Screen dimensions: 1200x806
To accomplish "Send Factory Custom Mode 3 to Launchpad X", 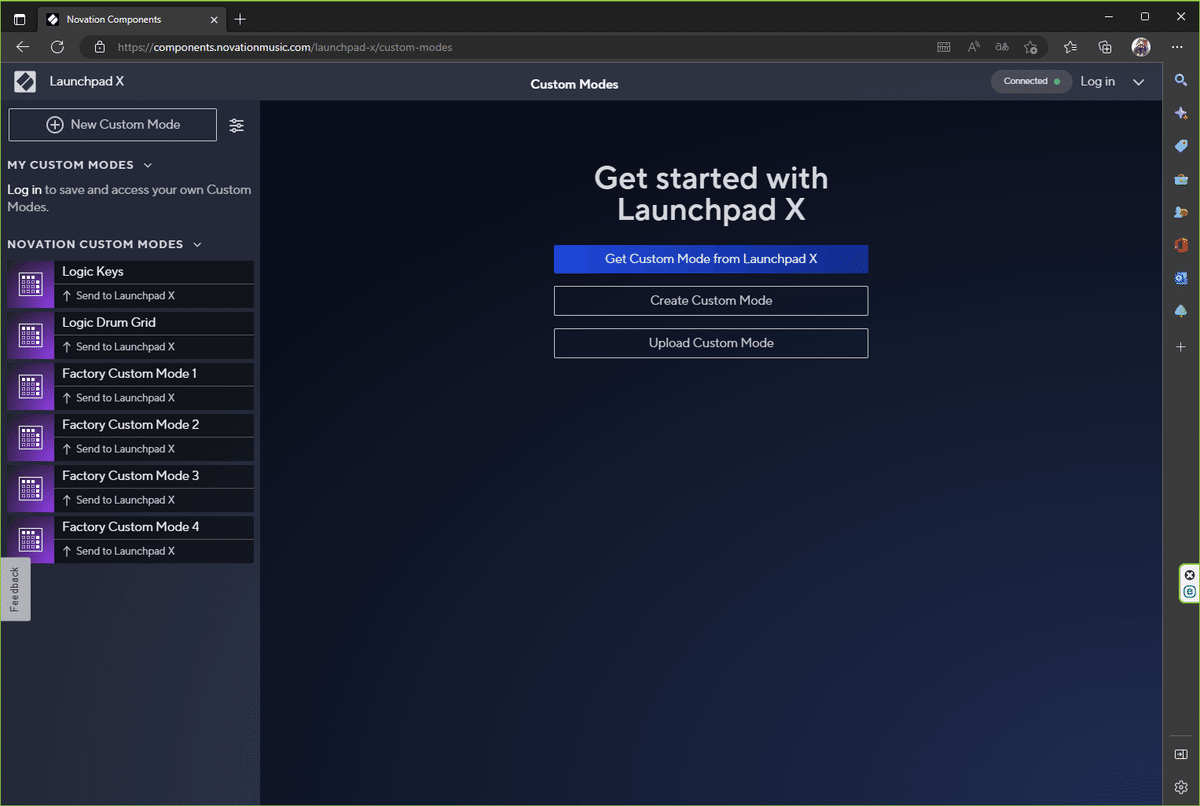I will (x=153, y=500).
